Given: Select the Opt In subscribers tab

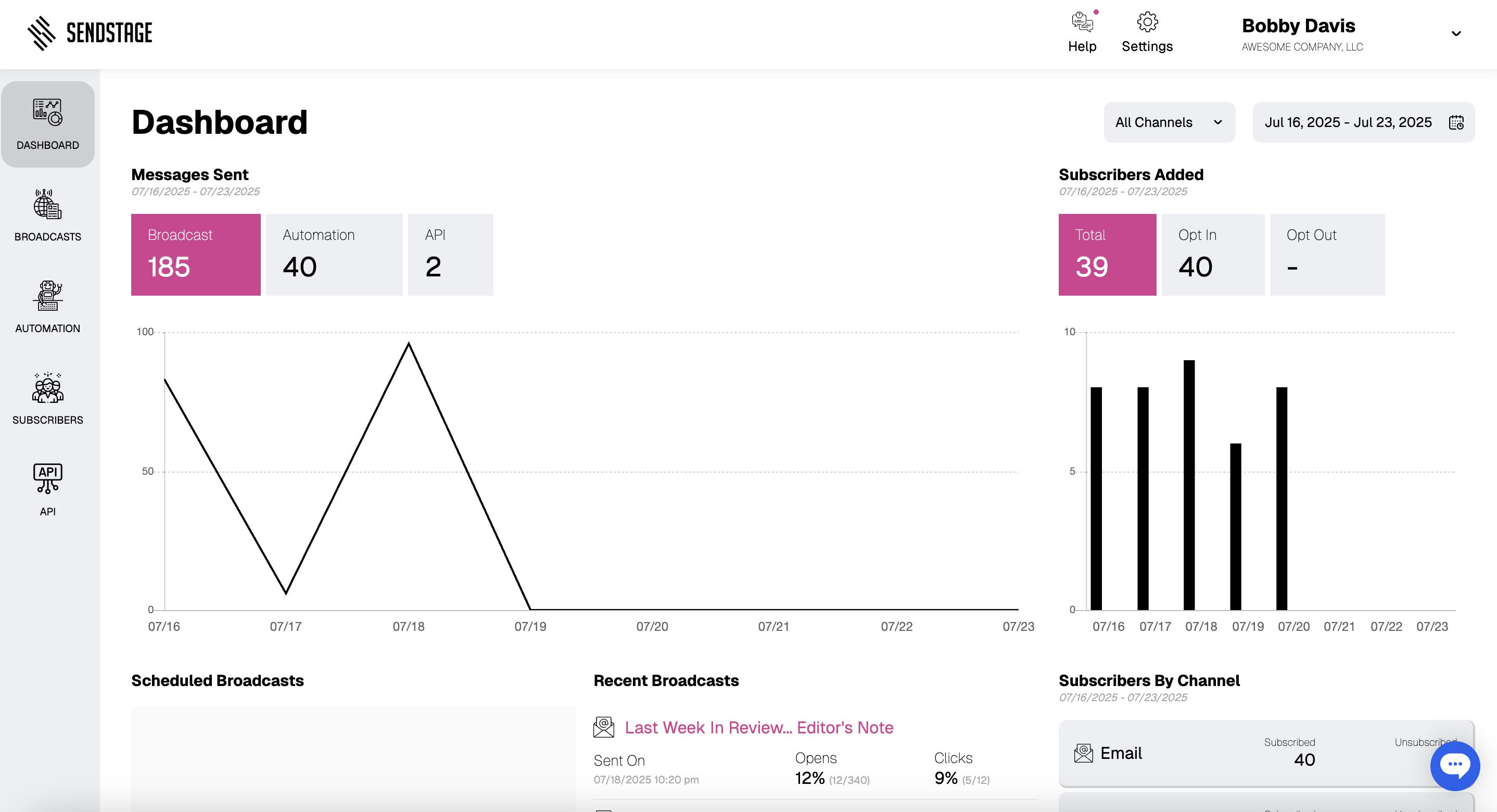Looking at the screenshot, I should (1212, 255).
